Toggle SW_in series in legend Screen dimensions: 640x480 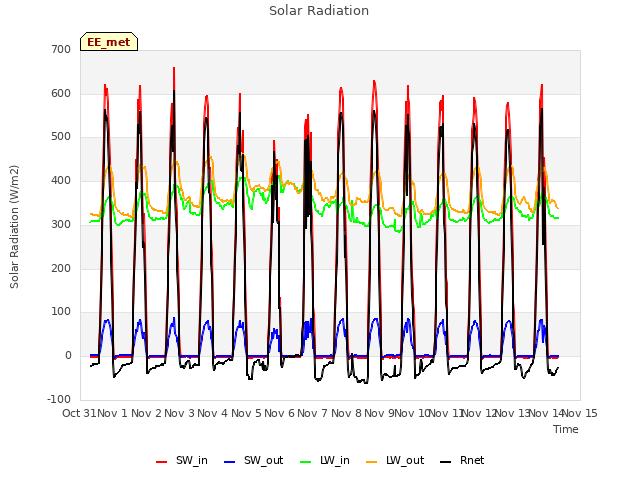(182, 461)
